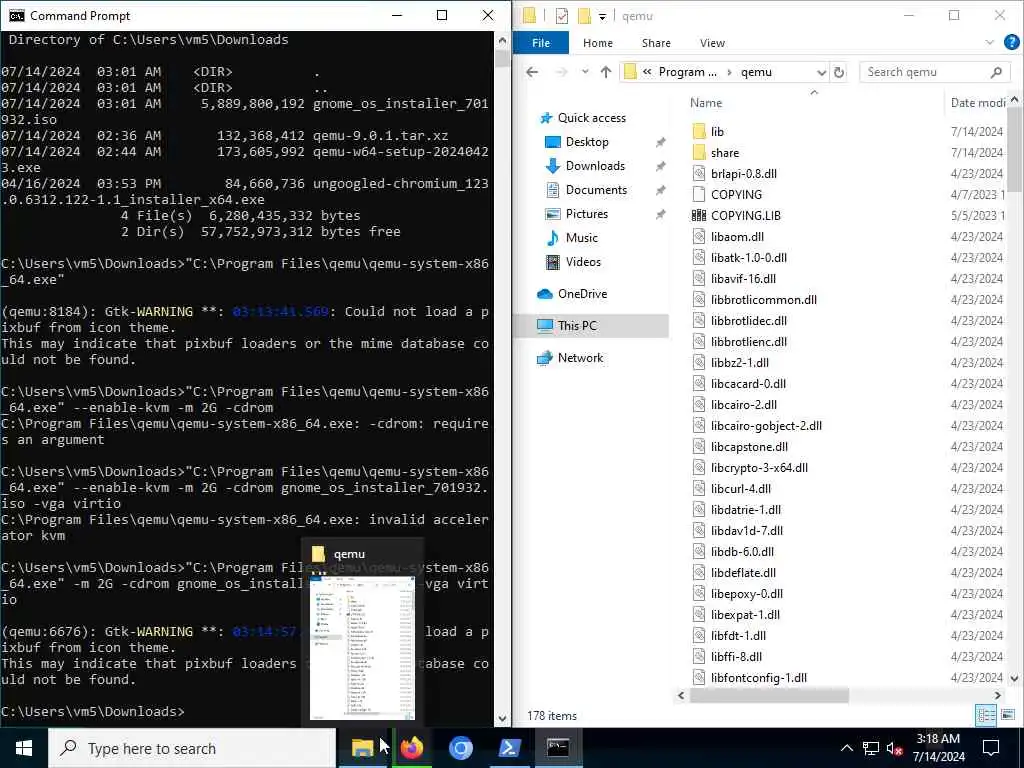Open the Share ribbon tab
1024x768 pixels.
pyautogui.click(x=656, y=43)
